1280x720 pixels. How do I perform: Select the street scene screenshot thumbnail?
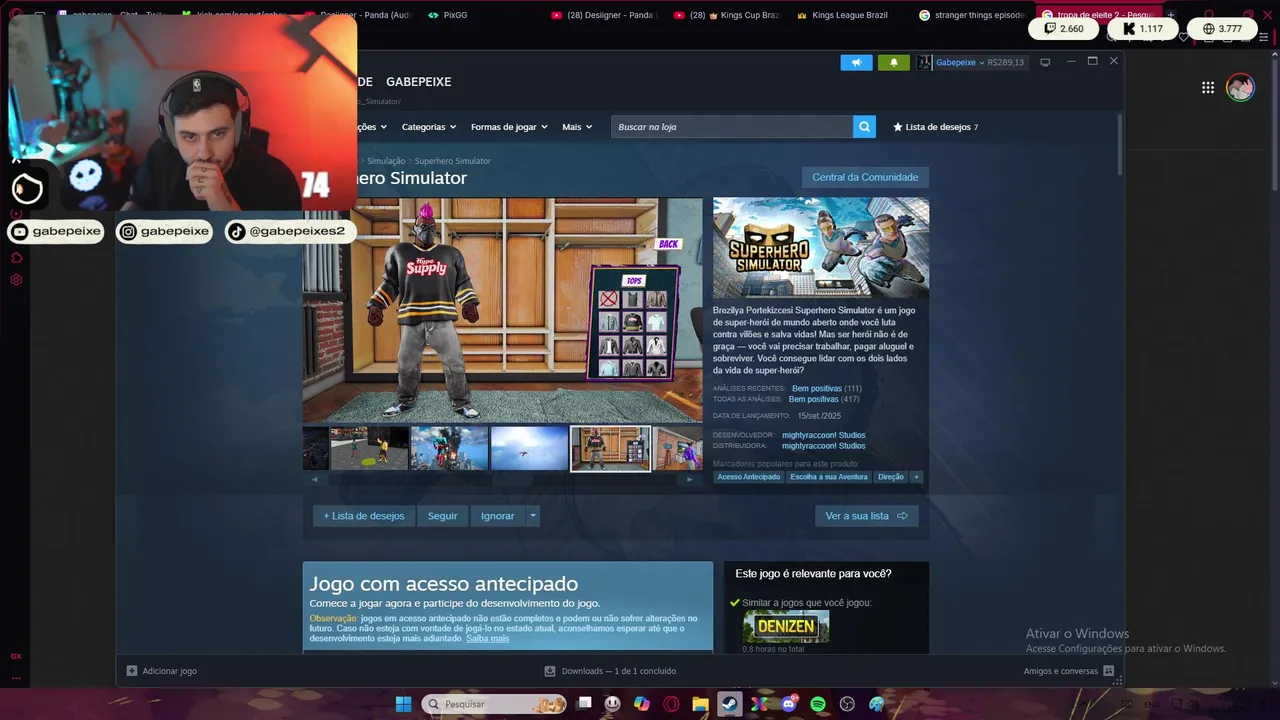tap(369, 449)
